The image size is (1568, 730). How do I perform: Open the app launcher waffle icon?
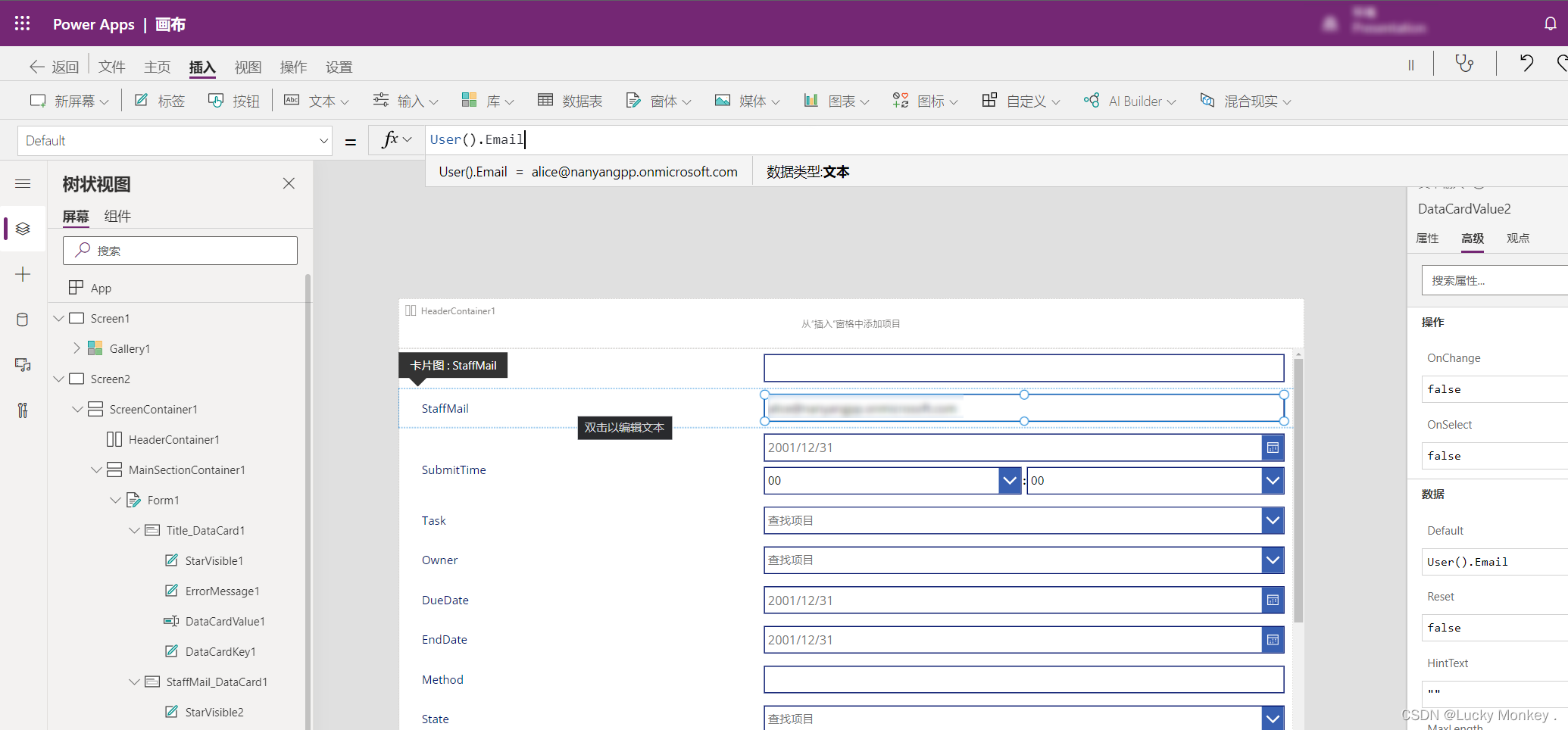[x=23, y=23]
